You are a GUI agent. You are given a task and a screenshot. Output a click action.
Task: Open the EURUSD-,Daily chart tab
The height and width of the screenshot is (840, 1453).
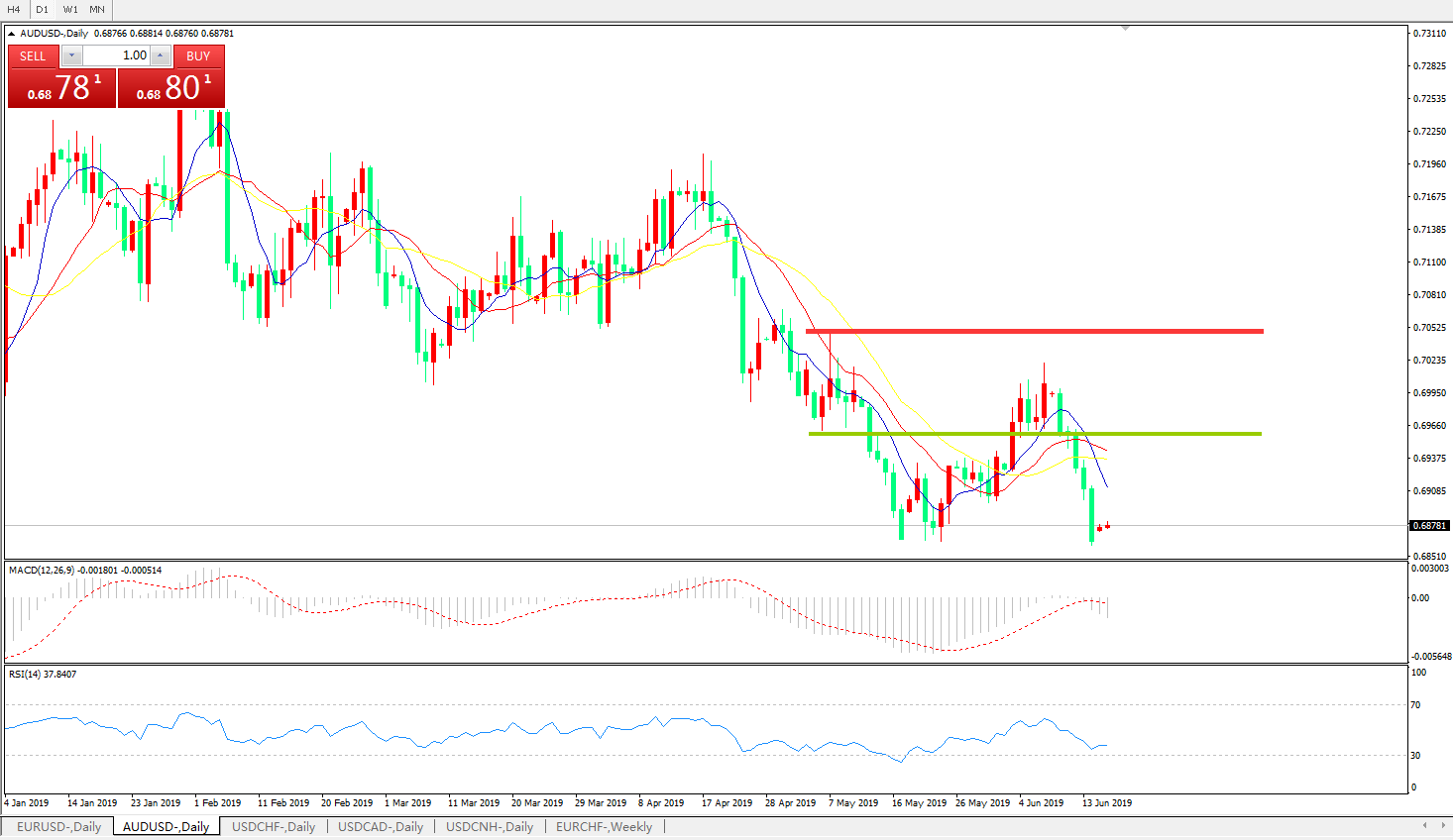(x=58, y=826)
